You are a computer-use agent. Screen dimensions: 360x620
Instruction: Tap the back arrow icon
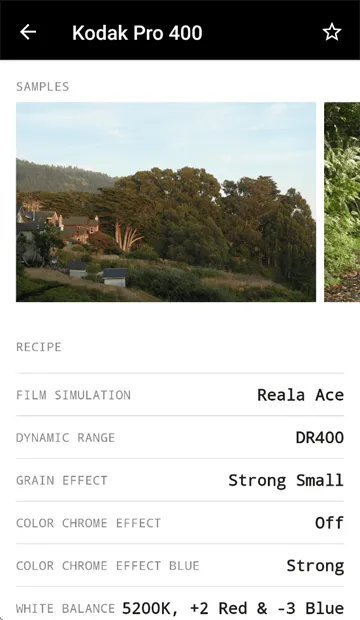[x=28, y=32]
